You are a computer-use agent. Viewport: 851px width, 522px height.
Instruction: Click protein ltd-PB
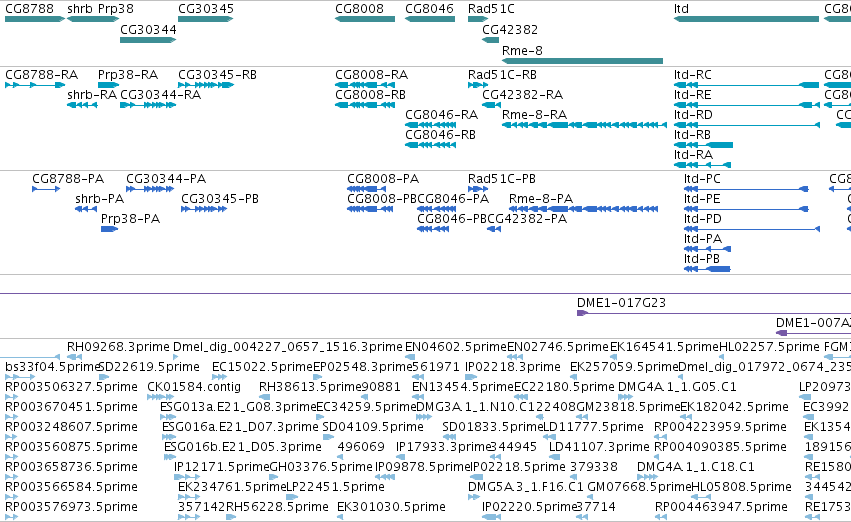coord(707,270)
